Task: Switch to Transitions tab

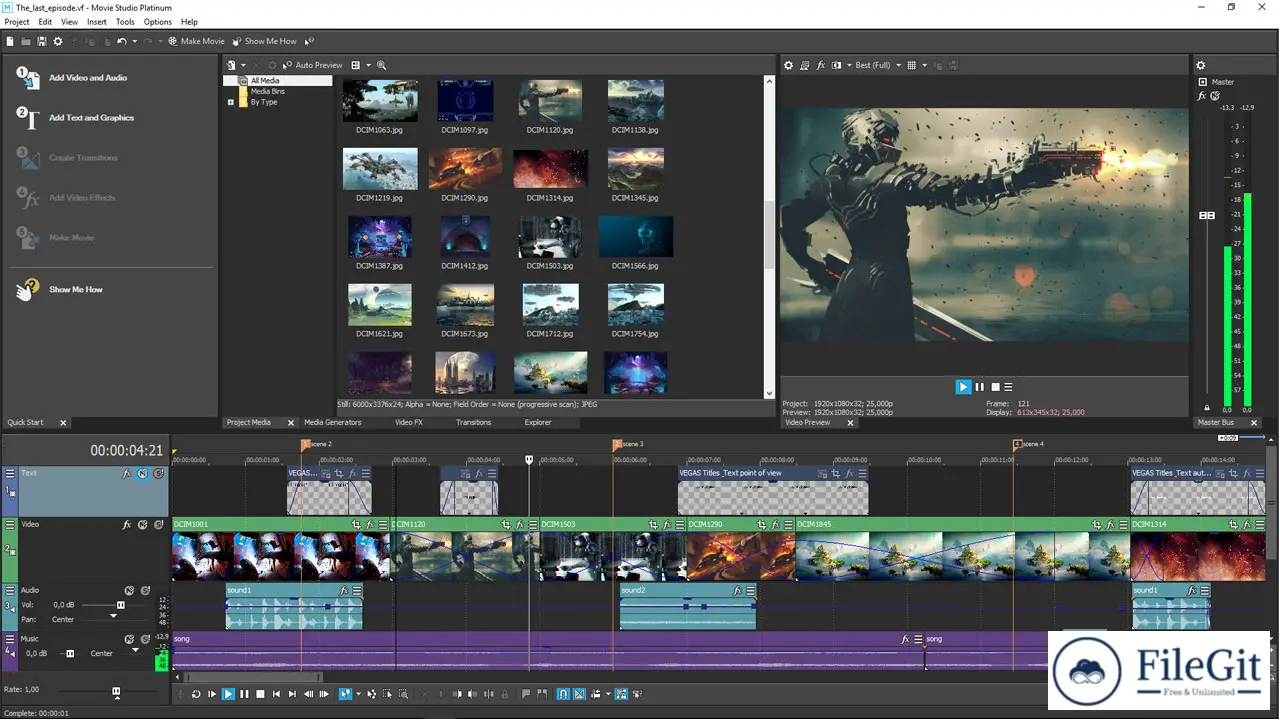Action: [x=473, y=422]
